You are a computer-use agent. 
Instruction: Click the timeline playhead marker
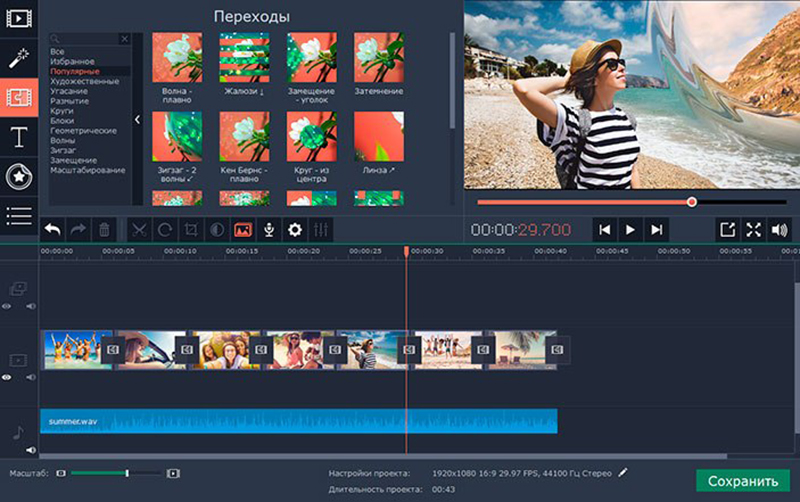(x=407, y=252)
